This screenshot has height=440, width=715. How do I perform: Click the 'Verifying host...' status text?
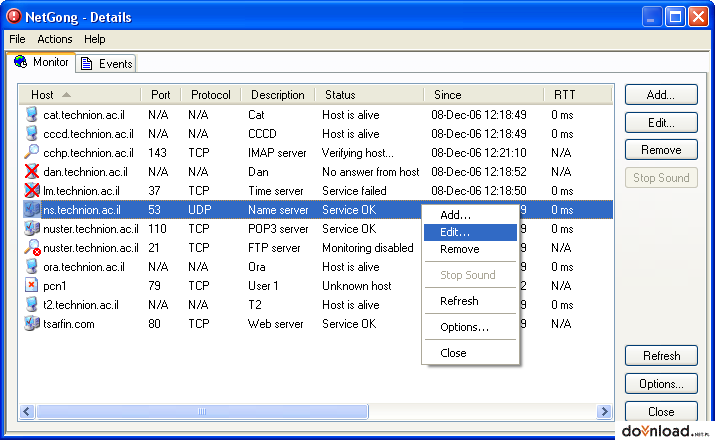click(x=358, y=153)
